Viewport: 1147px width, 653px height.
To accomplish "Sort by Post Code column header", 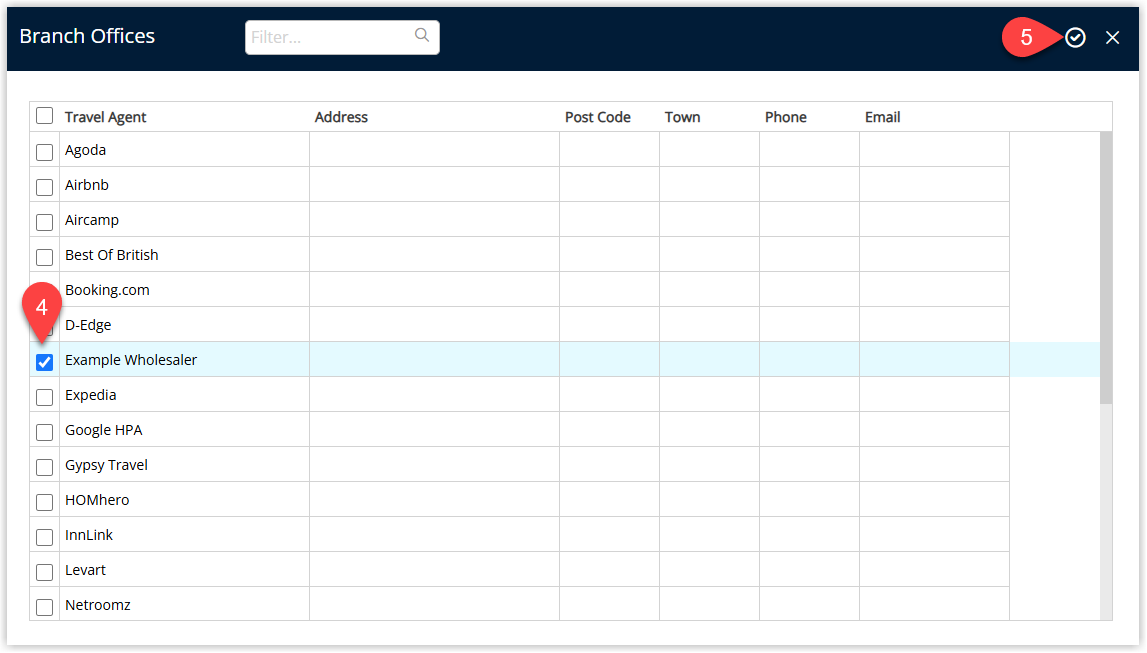I will pos(597,117).
